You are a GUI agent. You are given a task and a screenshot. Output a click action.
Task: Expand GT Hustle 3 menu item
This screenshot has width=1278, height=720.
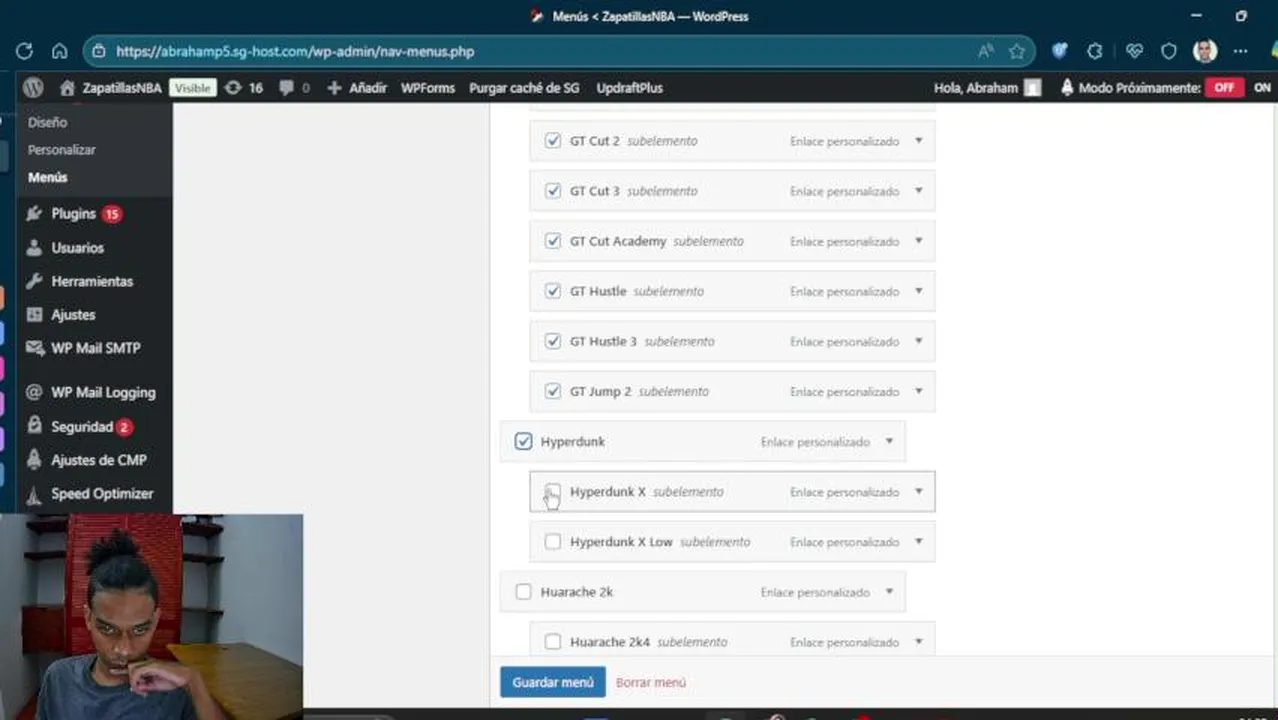click(919, 341)
